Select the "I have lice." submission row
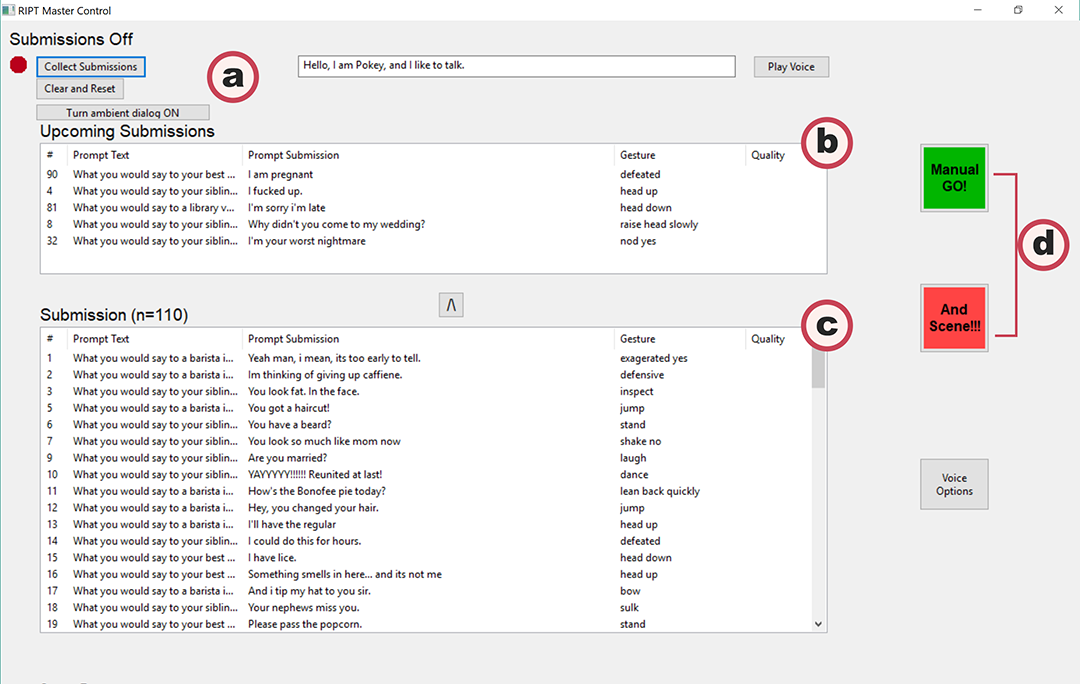 [272, 558]
